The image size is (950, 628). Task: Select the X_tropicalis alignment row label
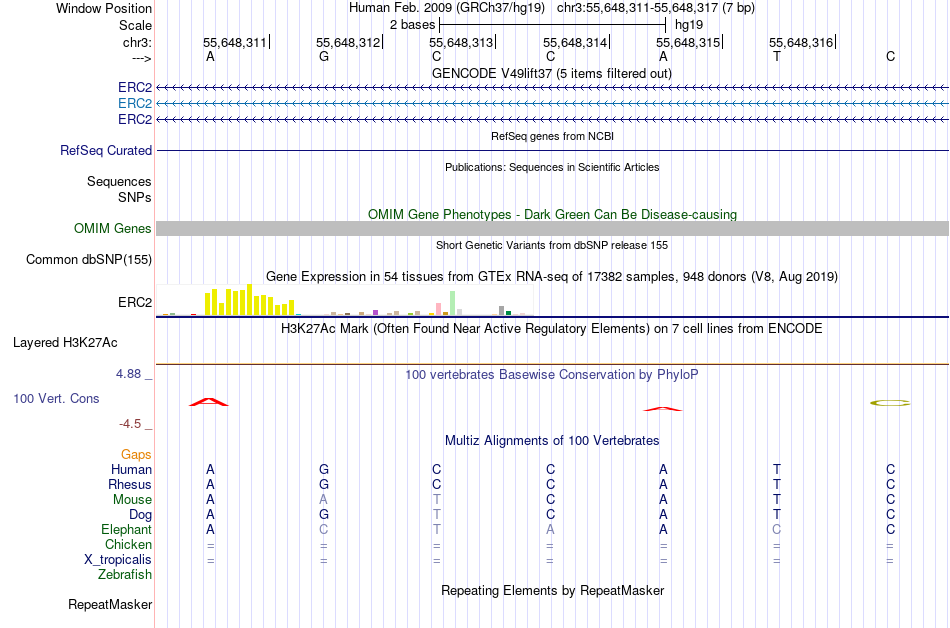[x=118, y=560]
